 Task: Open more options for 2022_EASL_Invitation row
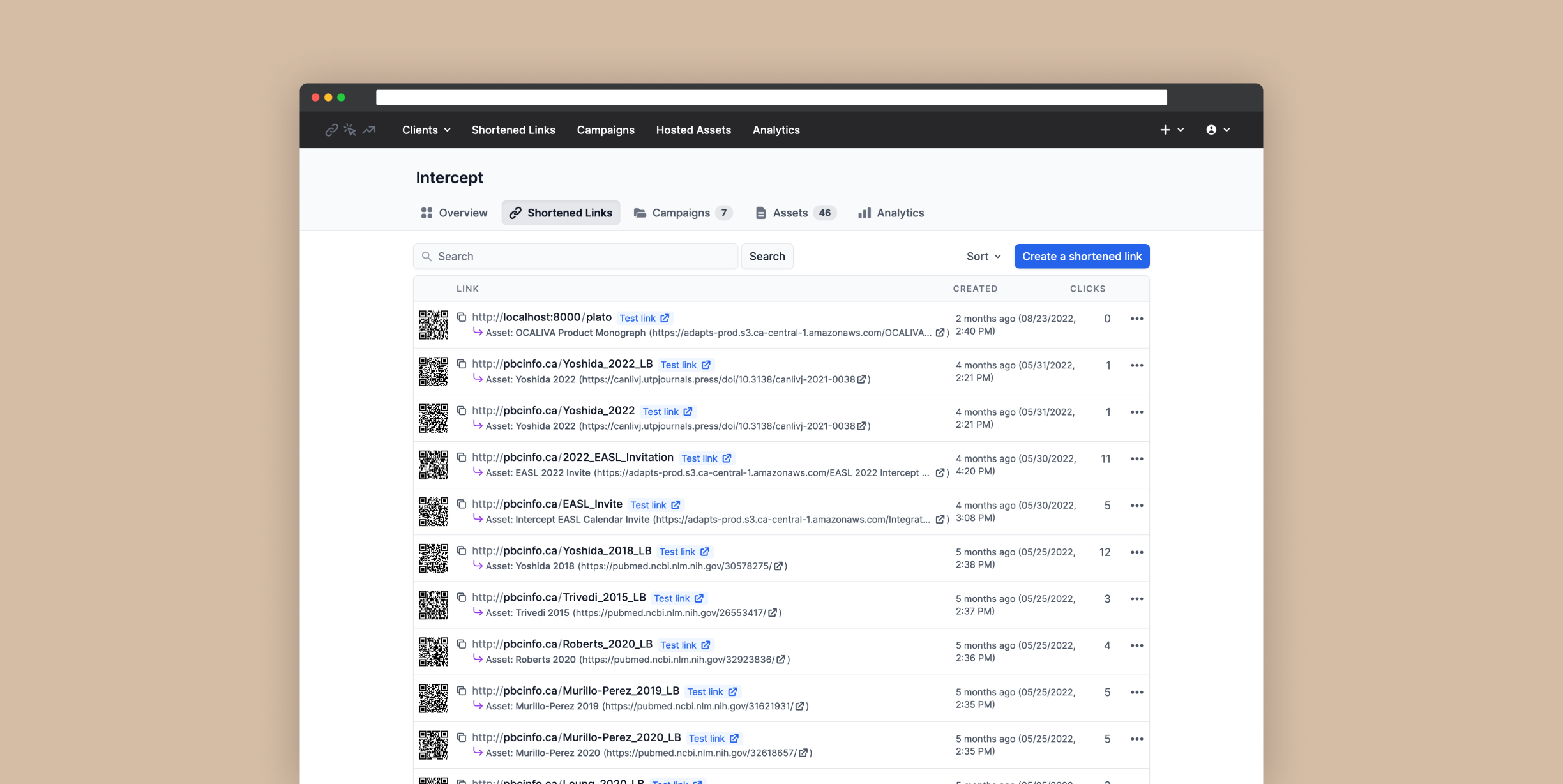coord(1136,458)
